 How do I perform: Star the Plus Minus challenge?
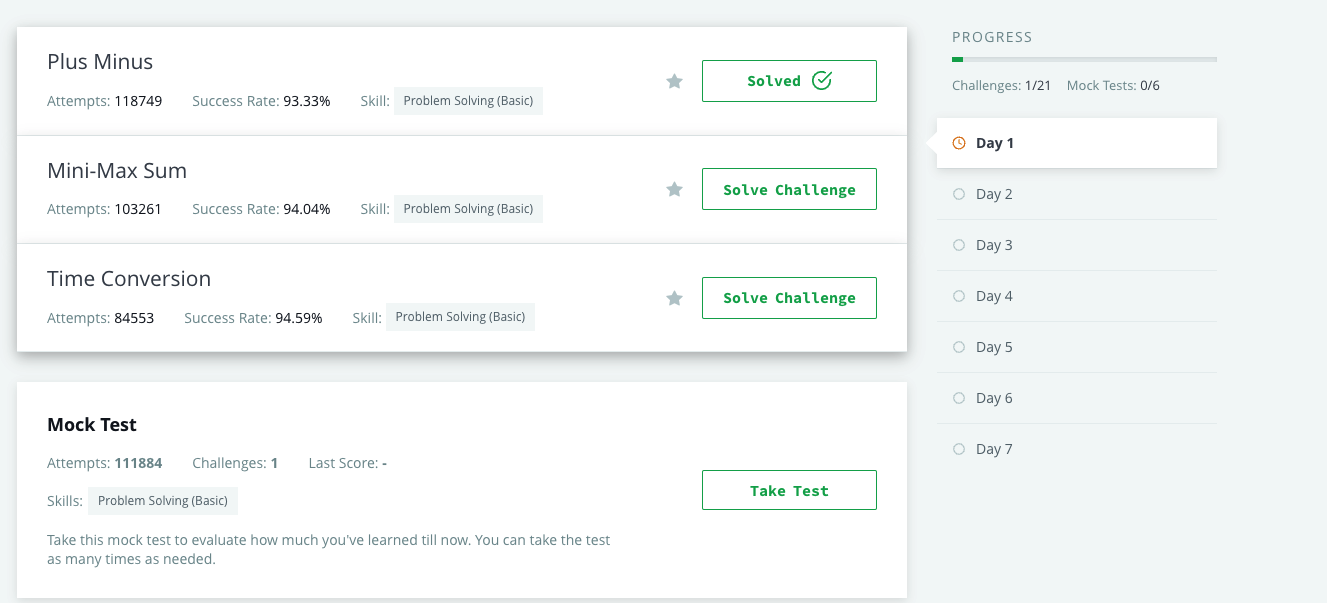[x=674, y=81]
